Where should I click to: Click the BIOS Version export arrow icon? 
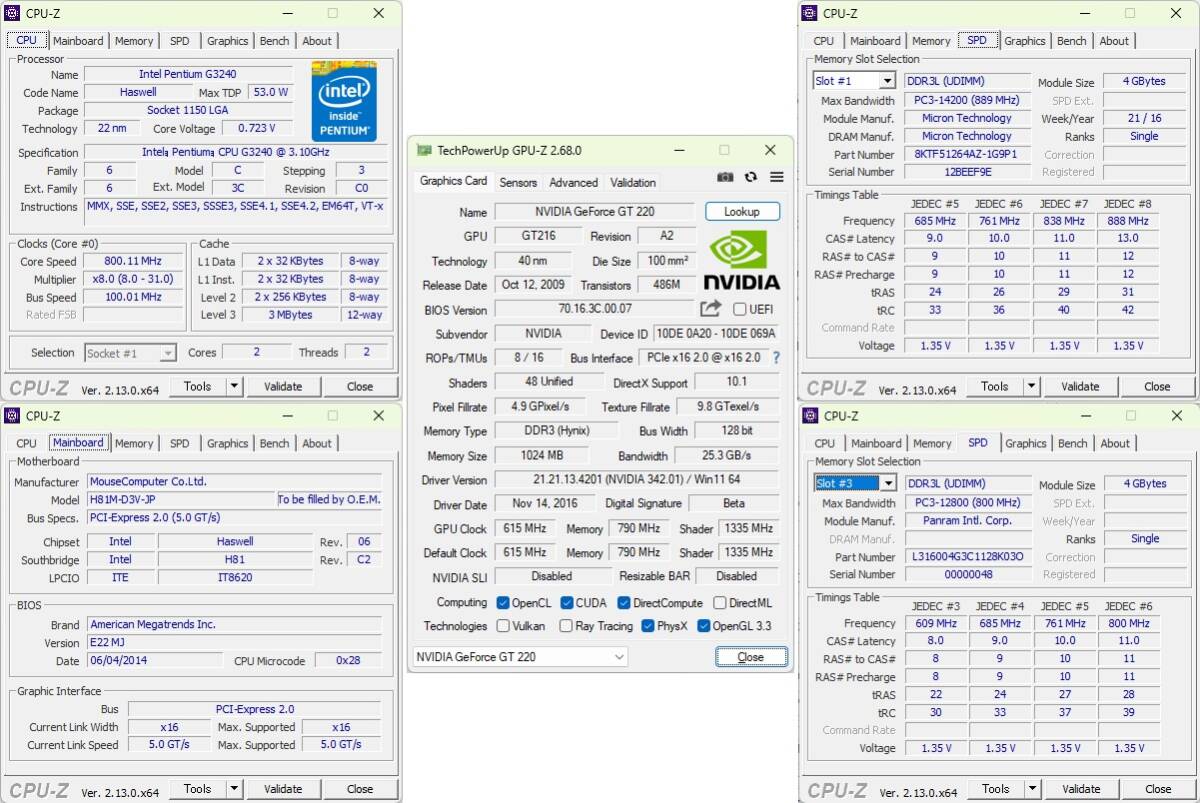710,309
